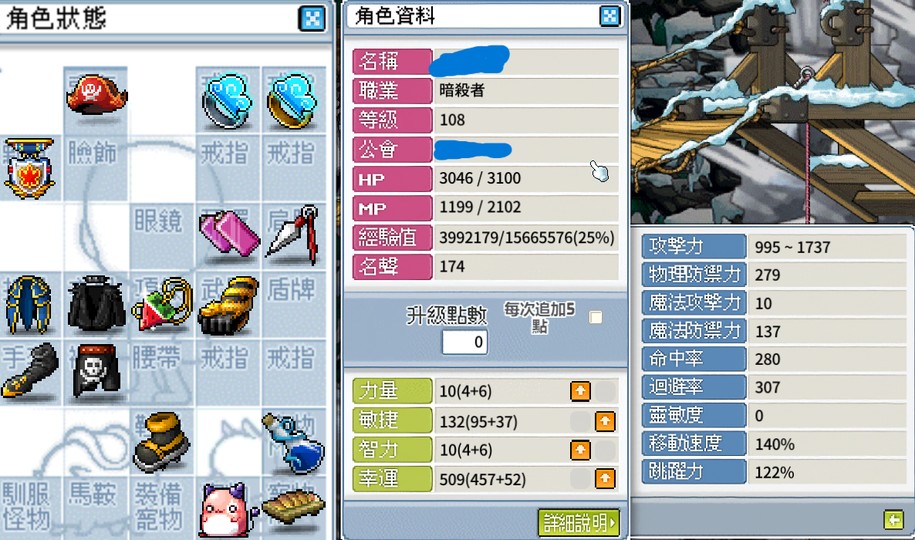Click the medal badge with maple leaf

pyautogui.click(x=29, y=168)
